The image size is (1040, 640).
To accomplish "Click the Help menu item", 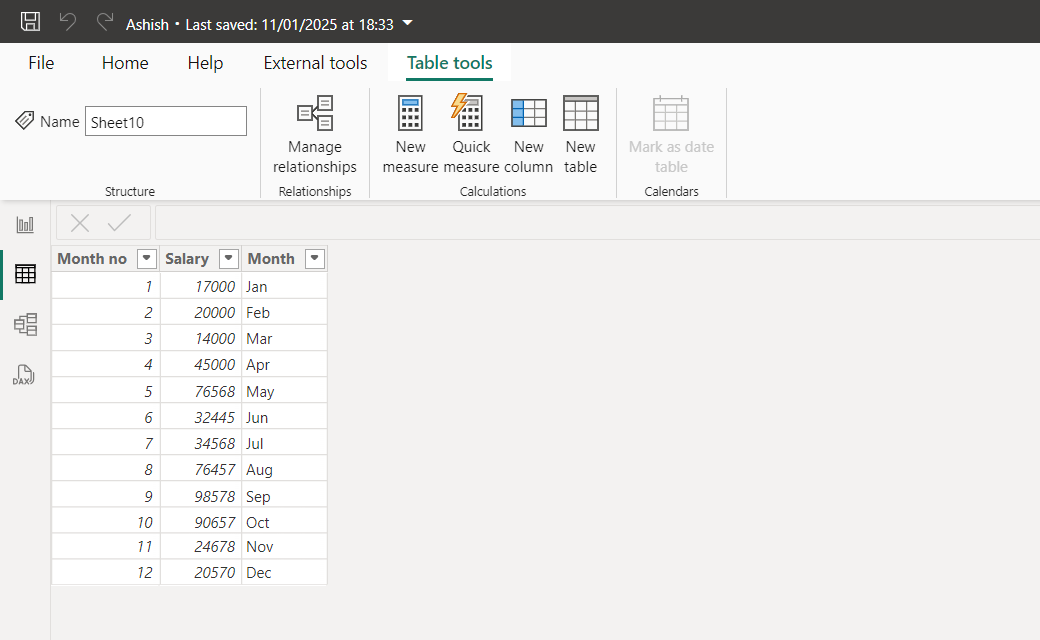I will (x=205, y=62).
